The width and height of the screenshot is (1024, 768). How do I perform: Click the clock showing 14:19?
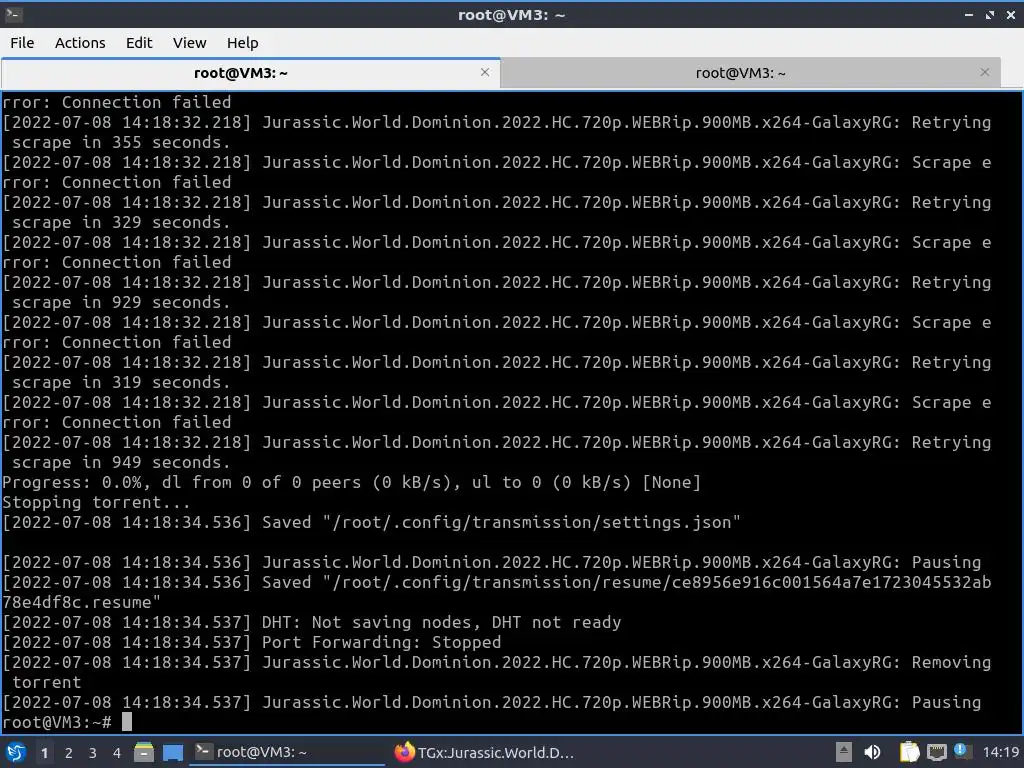click(1000, 752)
